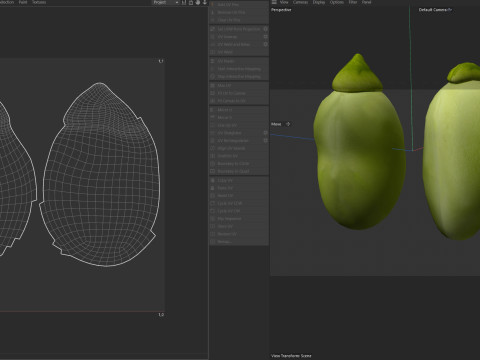Viewport: 480px width, 360px height.
Task: Choose Fit Canvas to UV
Action: coord(239,101)
